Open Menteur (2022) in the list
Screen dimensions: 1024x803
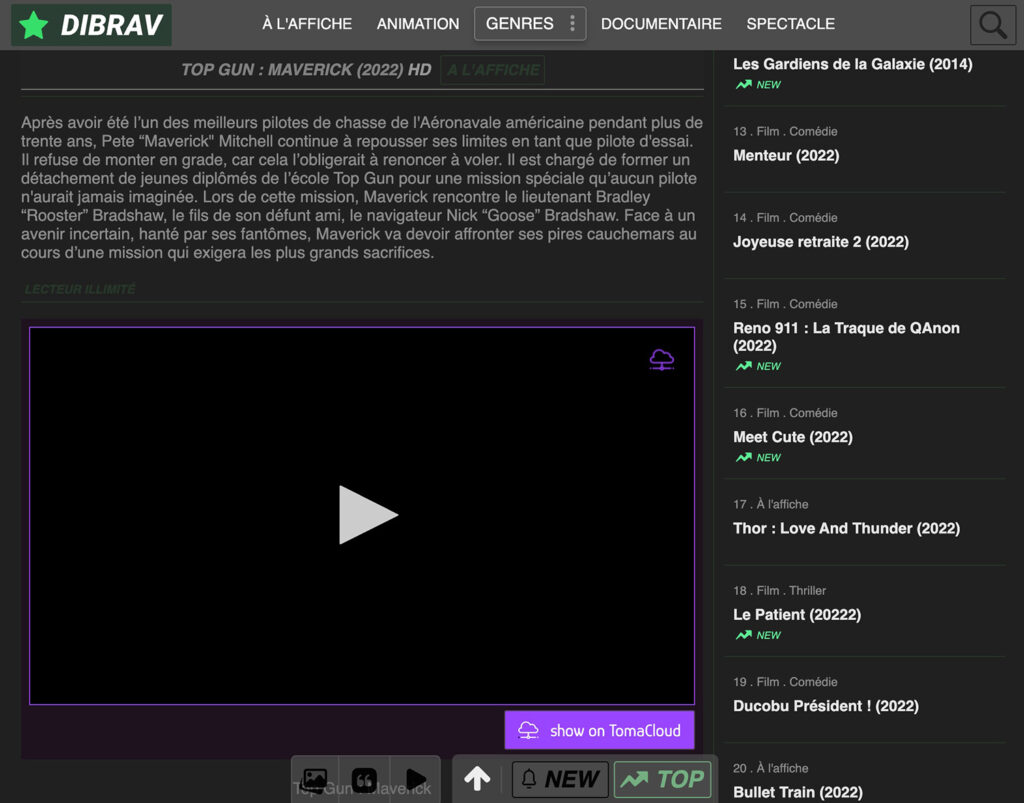(x=786, y=155)
